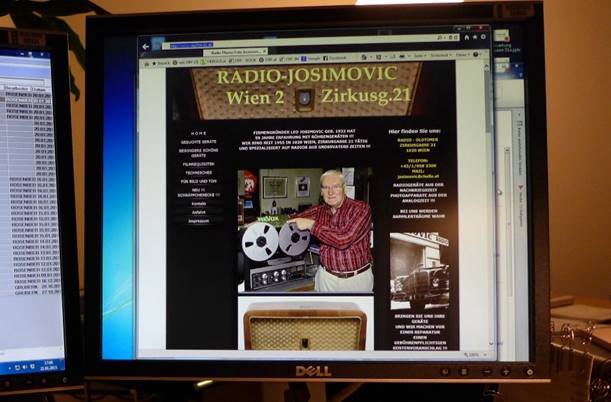Click the network icon in left monitor tray

coord(17,367)
